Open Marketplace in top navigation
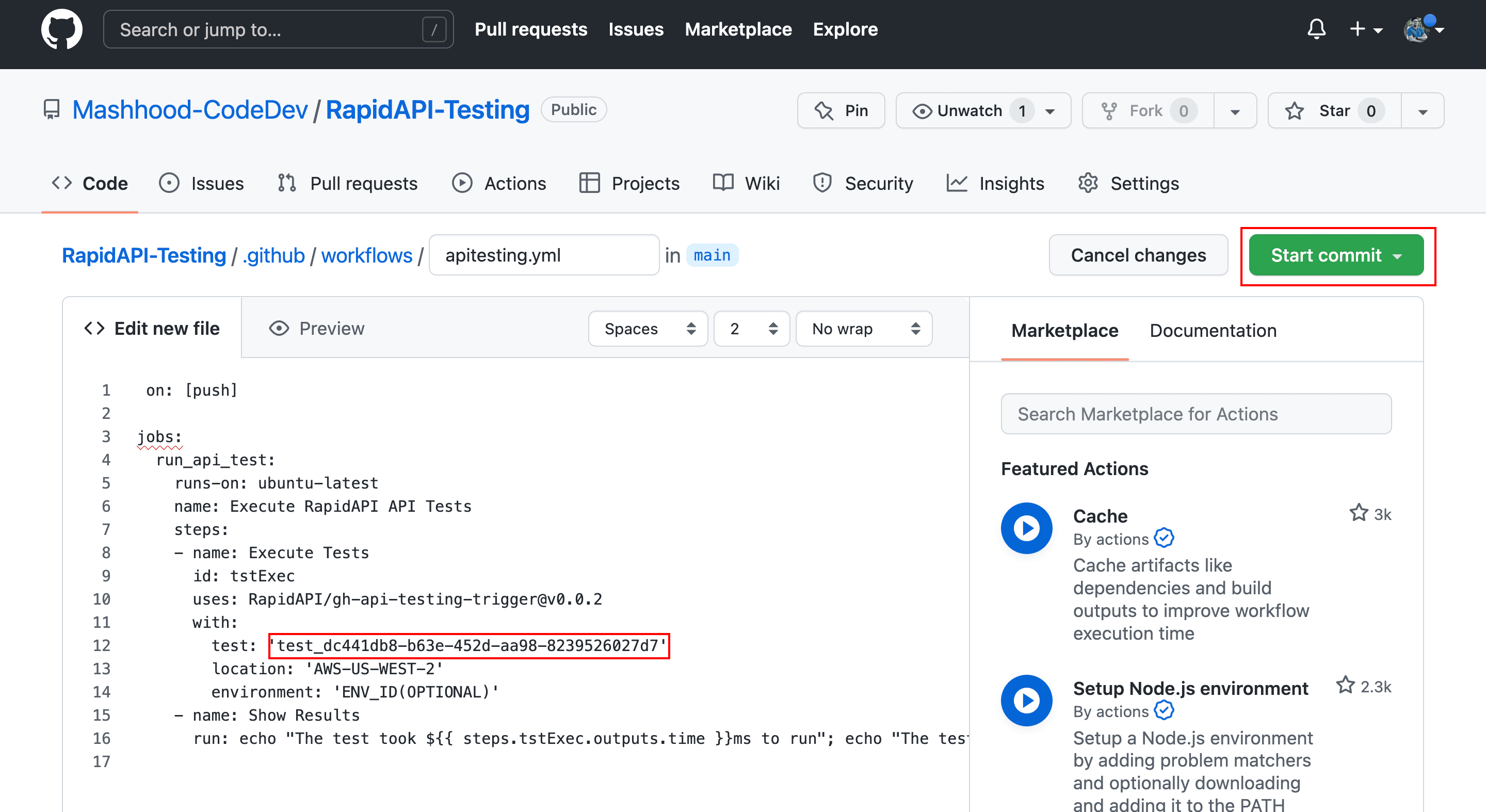 (x=738, y=29)
